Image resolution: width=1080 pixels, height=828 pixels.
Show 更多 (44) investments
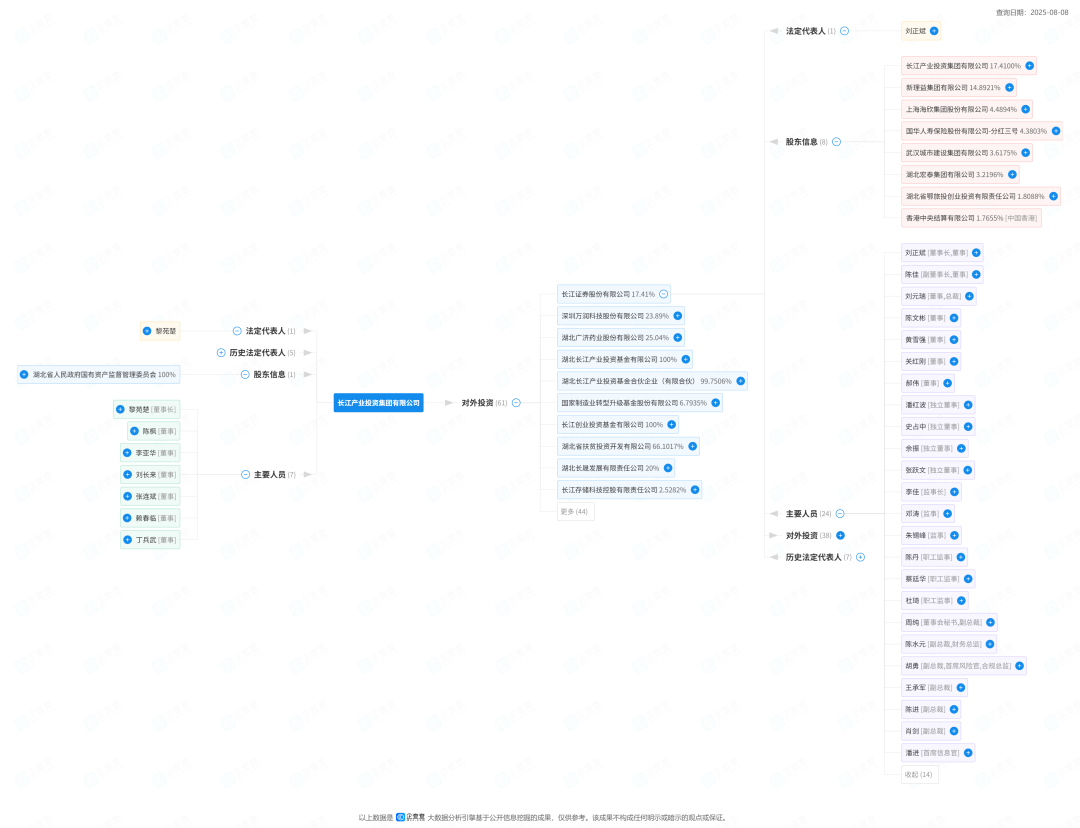coord(574,512)
